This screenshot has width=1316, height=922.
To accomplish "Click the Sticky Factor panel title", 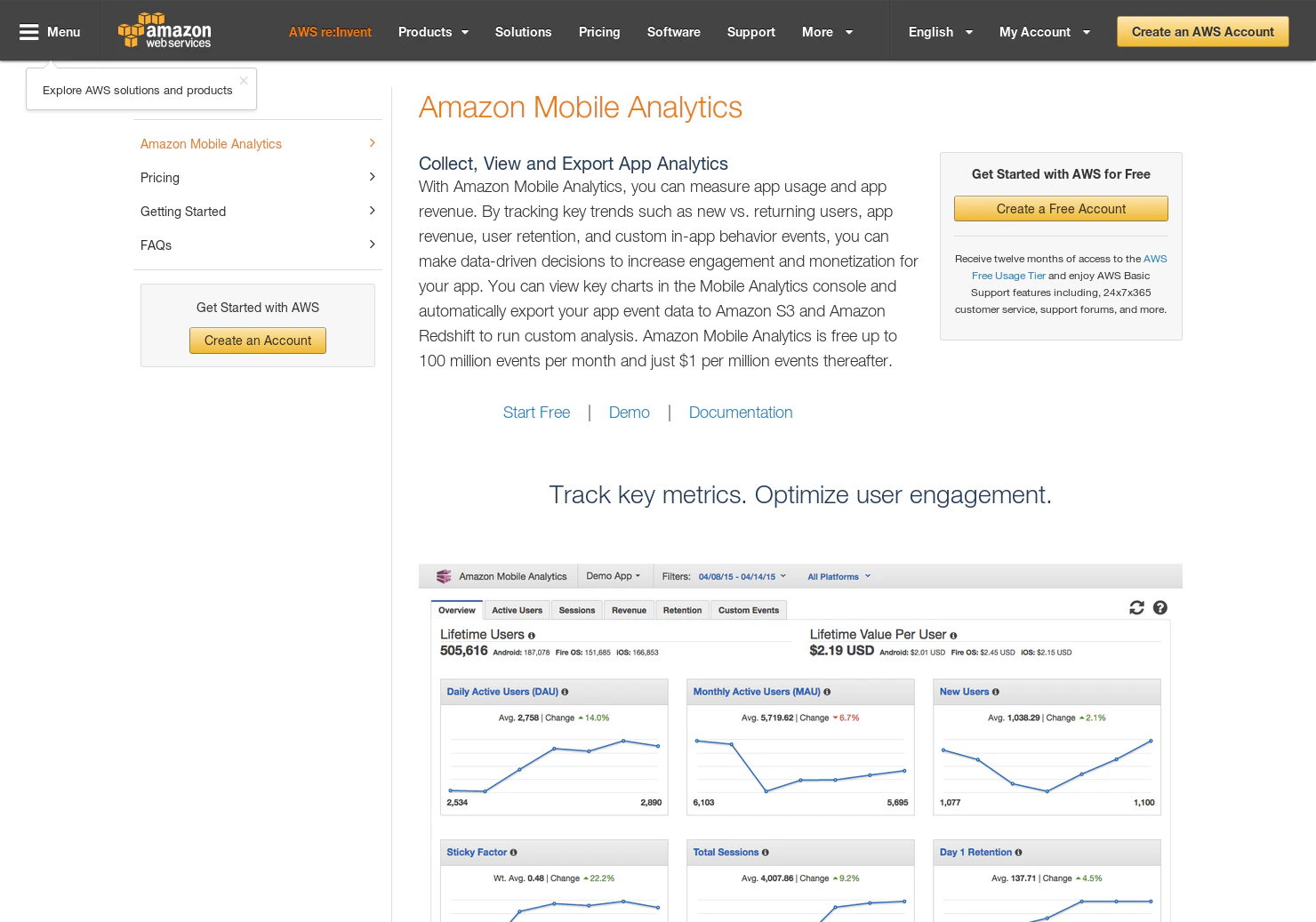I will coord(477,853).
